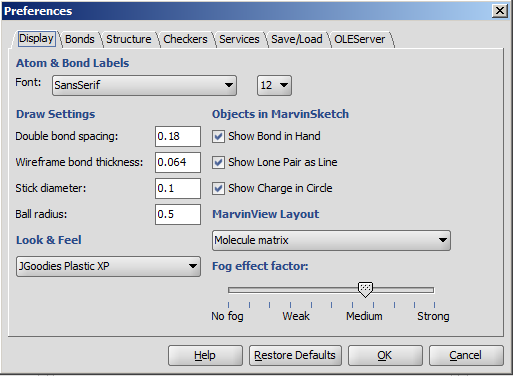Click the Wireframe bond thickness field
The image size is (513, 376).
click(178, 162)
